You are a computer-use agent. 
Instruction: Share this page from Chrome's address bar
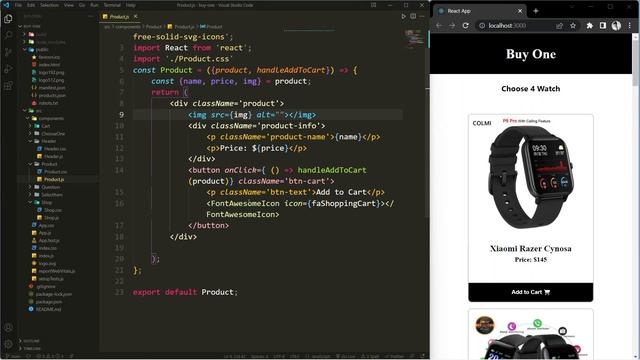coord(560,25)
